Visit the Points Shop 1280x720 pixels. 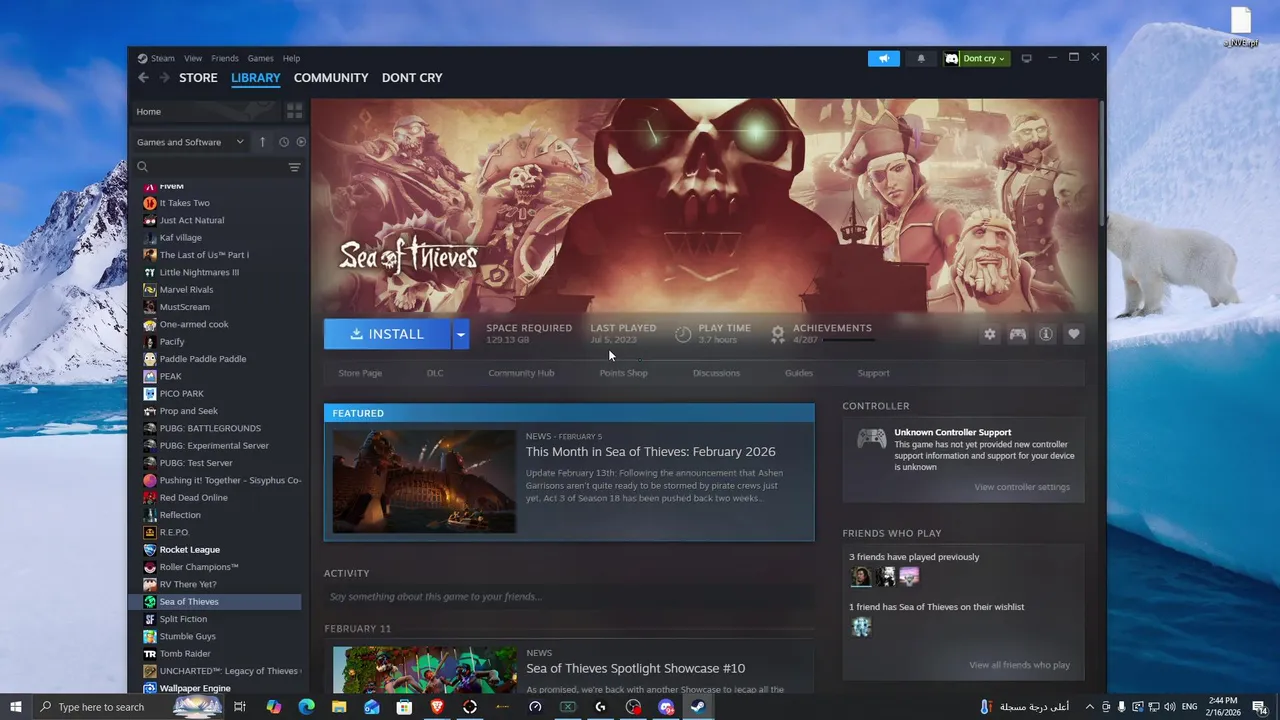click(623, 373)
